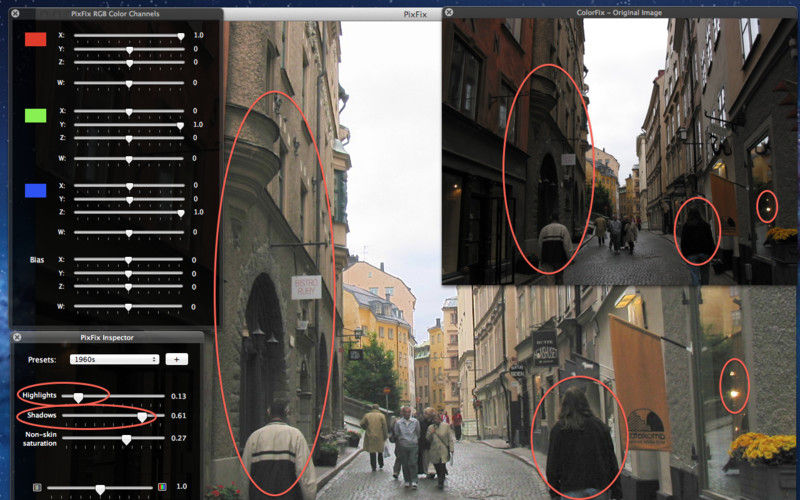
Task: Click the bottom saturation slider in the Inspector
Action: click(100, 488)
